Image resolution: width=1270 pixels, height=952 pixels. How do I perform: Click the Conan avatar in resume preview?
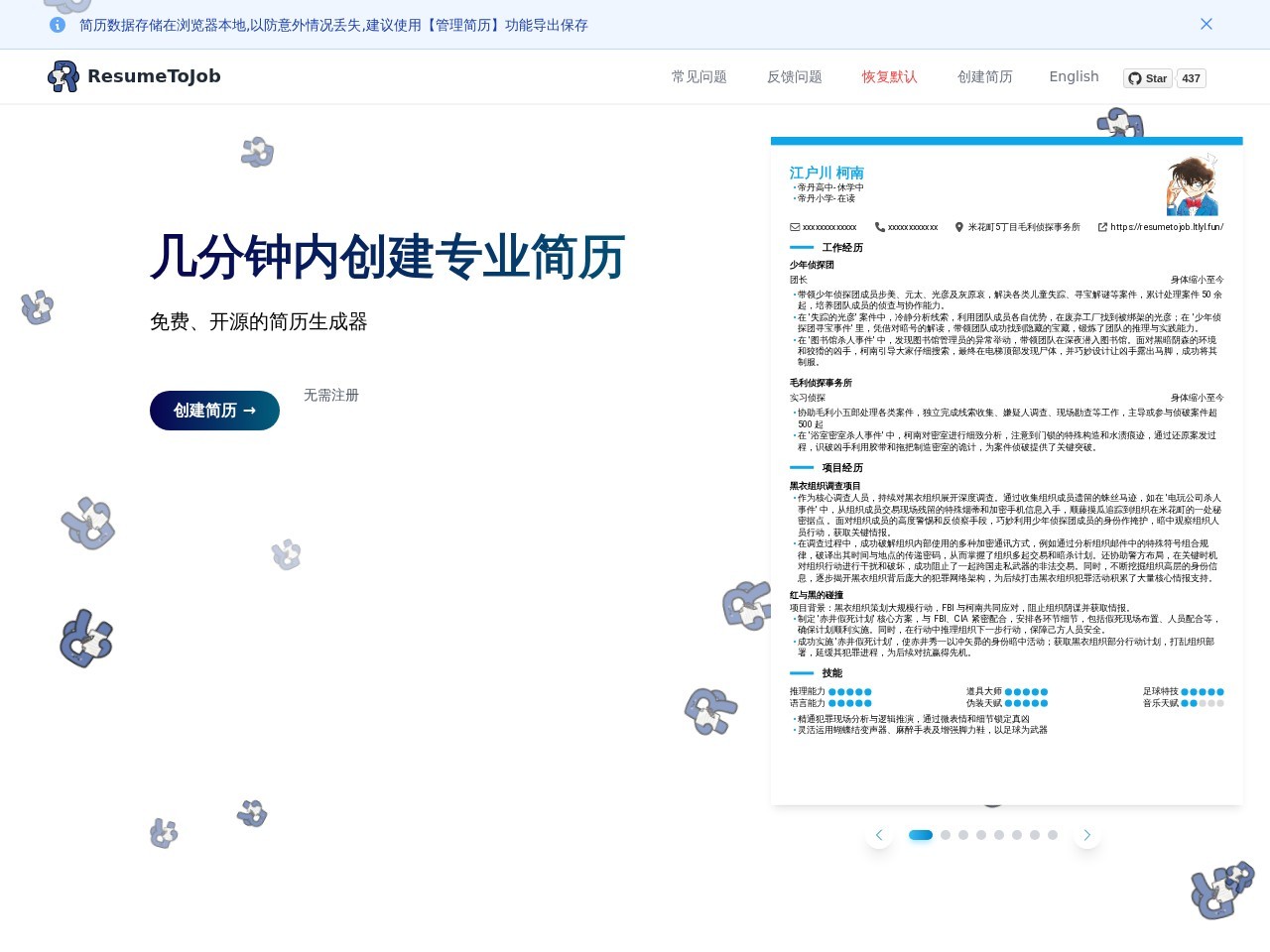coord(1193,184)
